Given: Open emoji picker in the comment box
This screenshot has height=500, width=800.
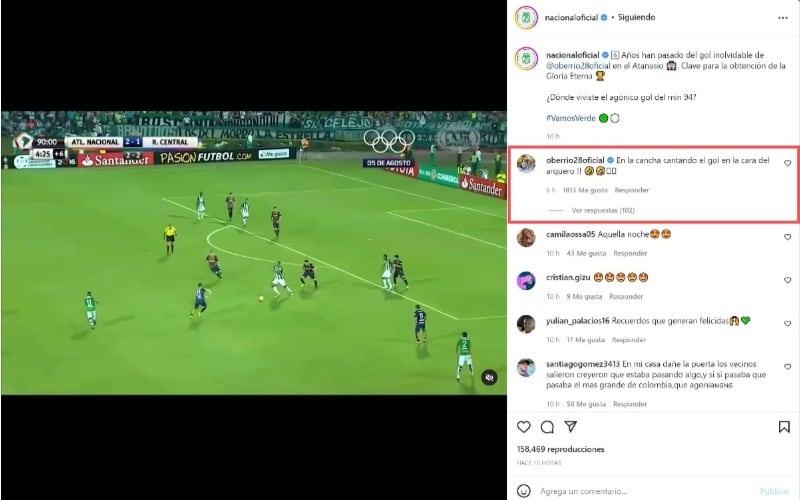Looking at the screenshot, I should click(523, 491).
